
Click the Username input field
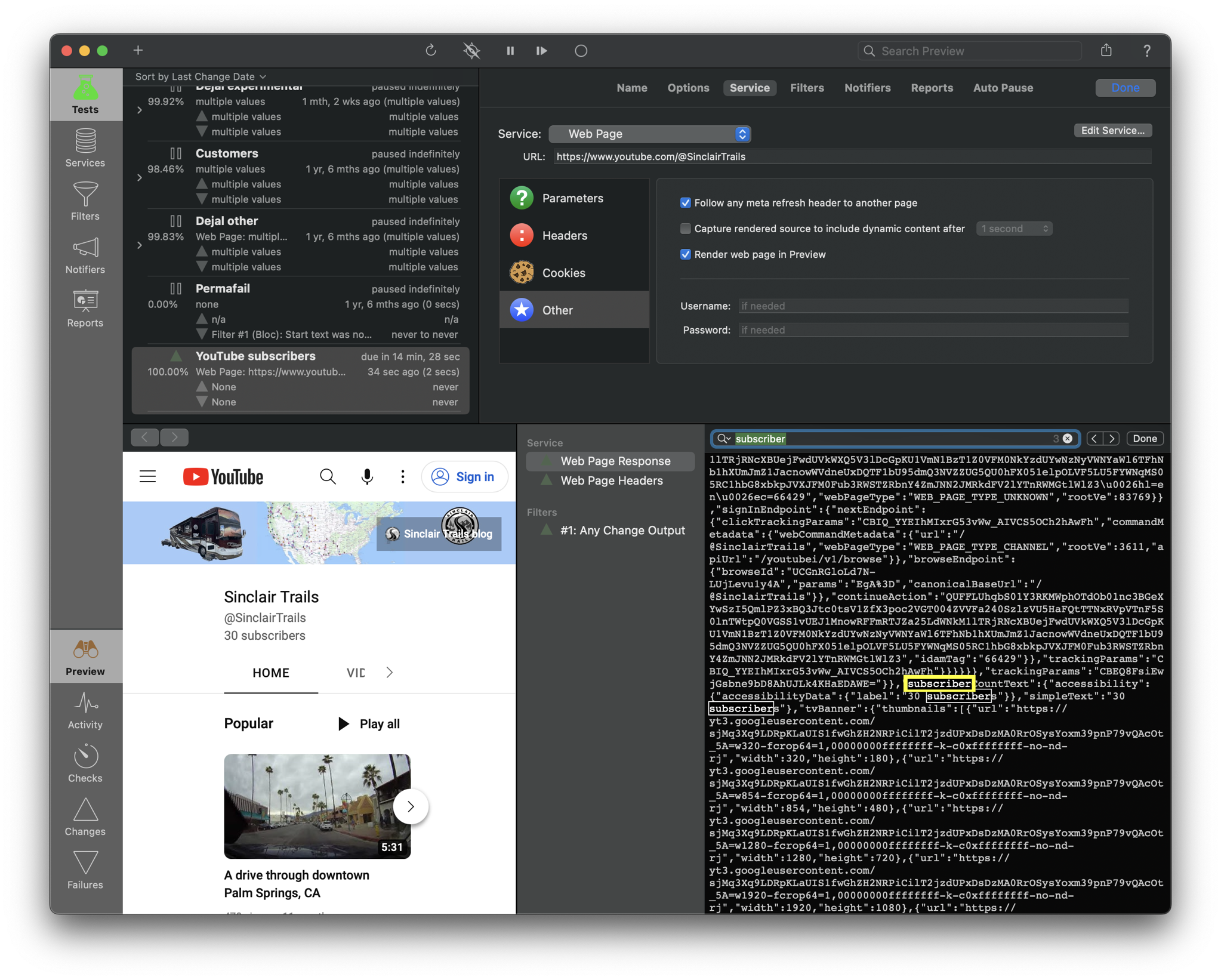coord(933,306)
